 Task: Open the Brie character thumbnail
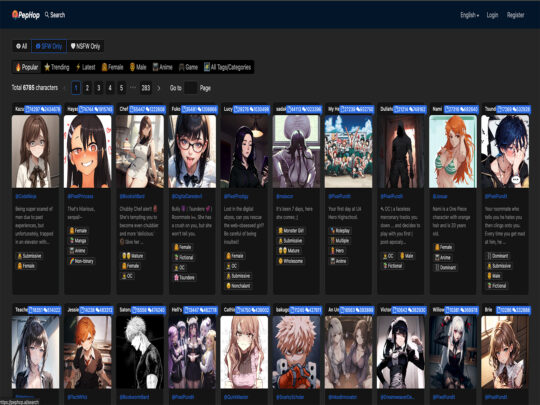click(505, 352)
